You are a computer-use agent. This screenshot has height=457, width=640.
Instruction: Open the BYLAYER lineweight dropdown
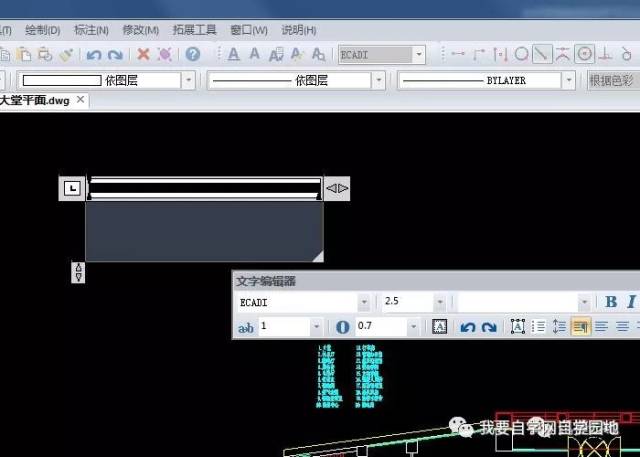[x=568, y=80]
